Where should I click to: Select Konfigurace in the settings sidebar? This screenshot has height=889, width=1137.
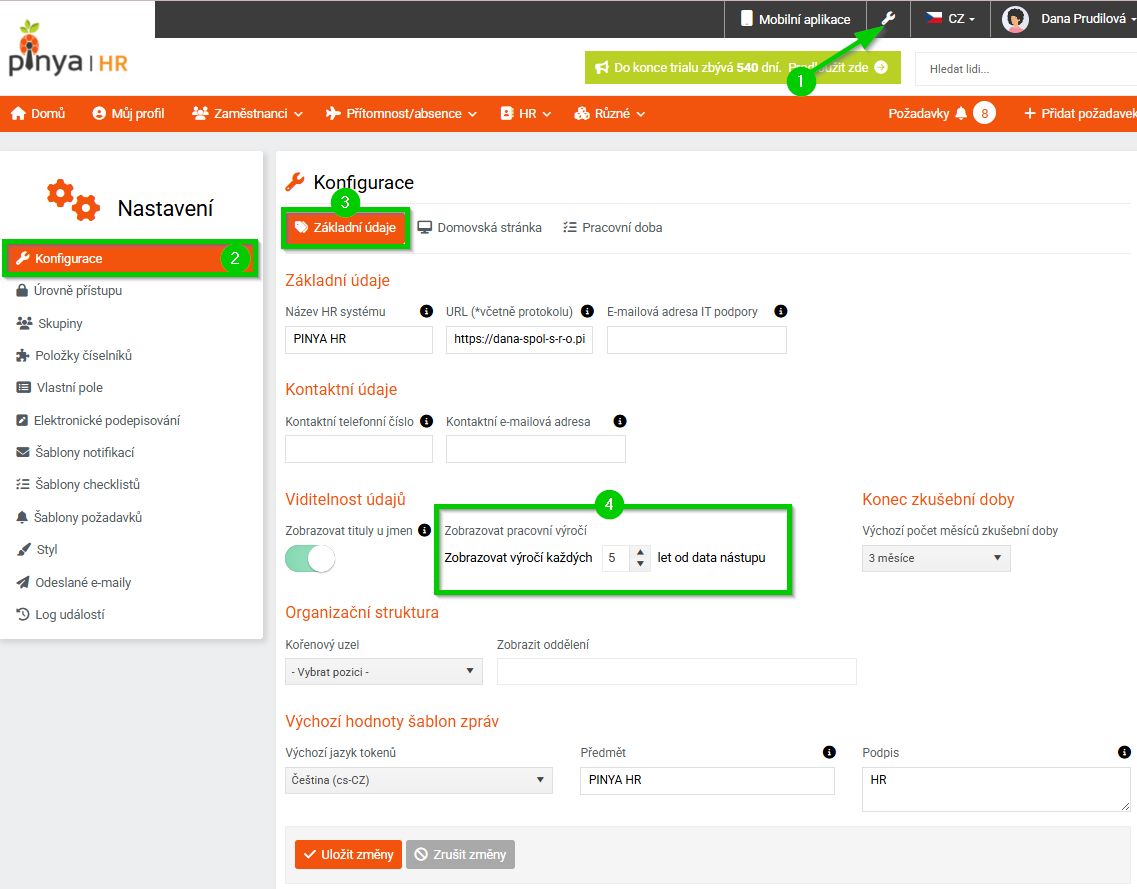(x=131, y=258)
